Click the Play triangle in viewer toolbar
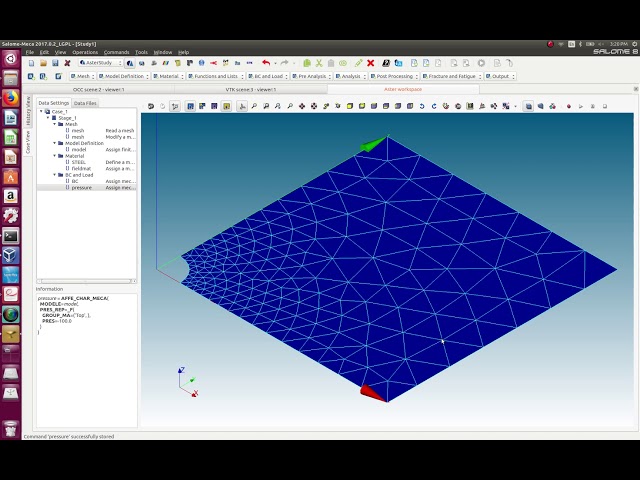 click(581, 107)
